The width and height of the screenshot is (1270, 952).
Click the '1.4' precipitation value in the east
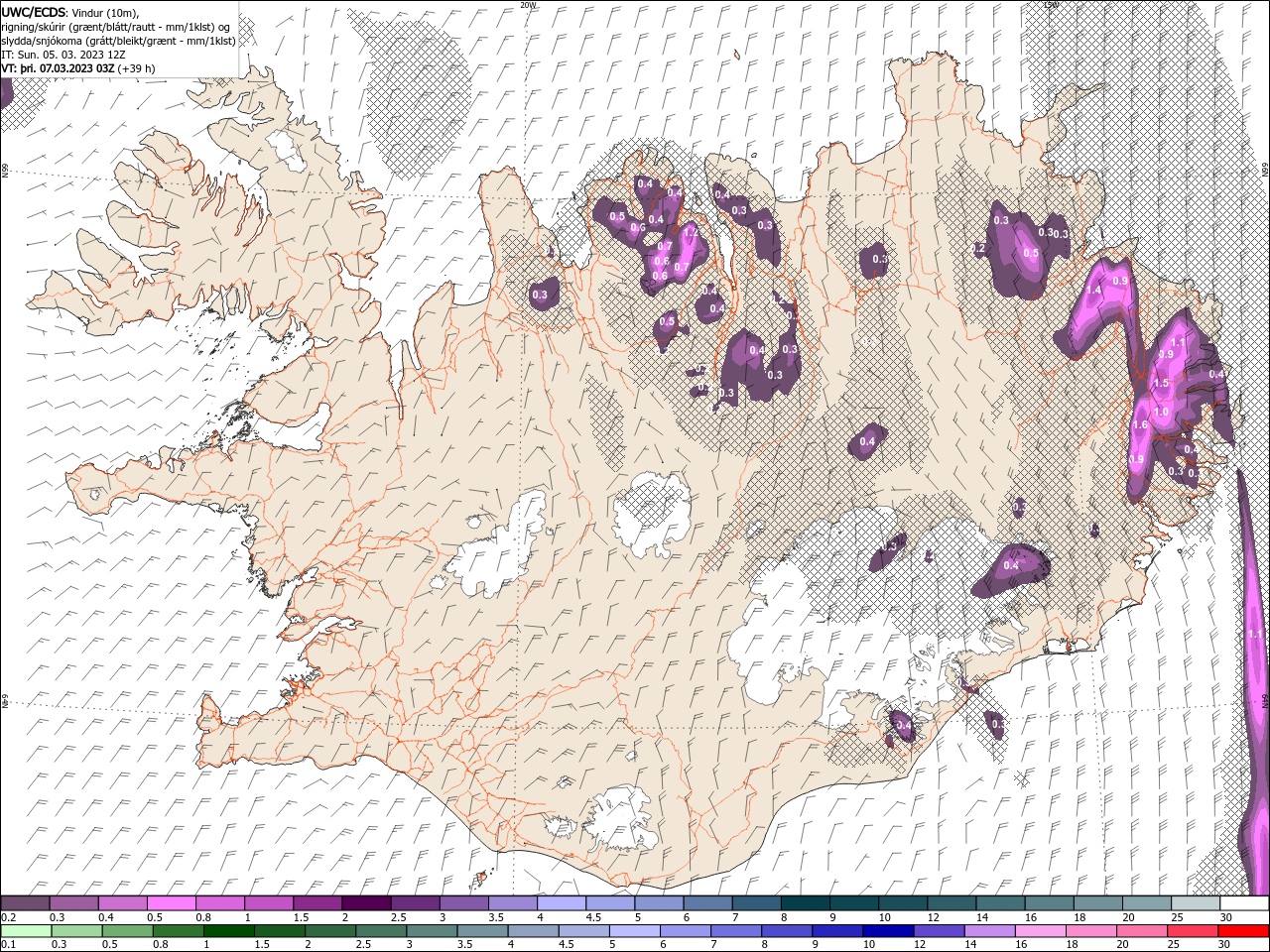pyautogui.click(x=1094, y=290)
